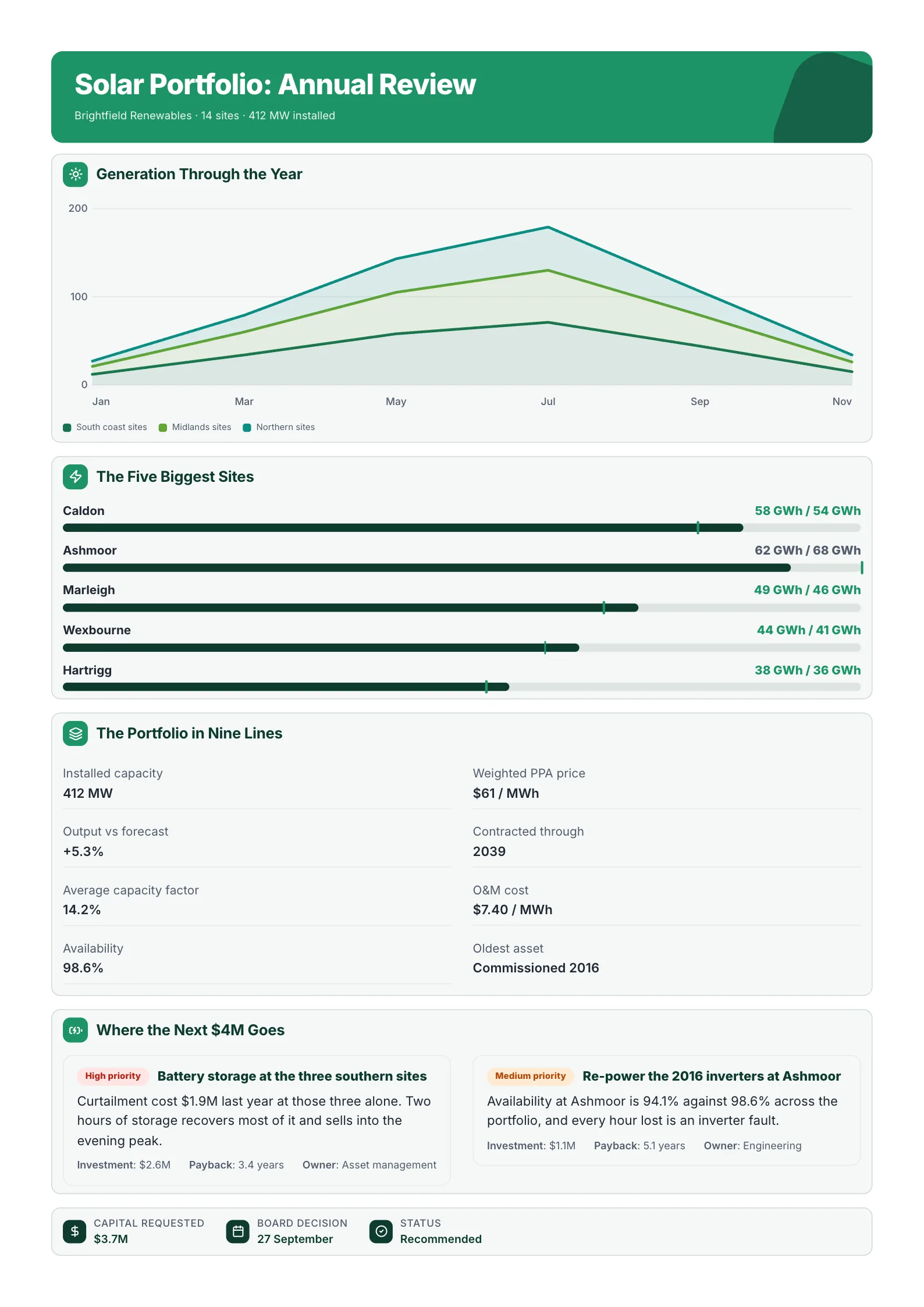This screenshot has height=1307, width=924.
Task: Click the "$7.40 / MWh" O&M cost value
Action: (513, 910)
